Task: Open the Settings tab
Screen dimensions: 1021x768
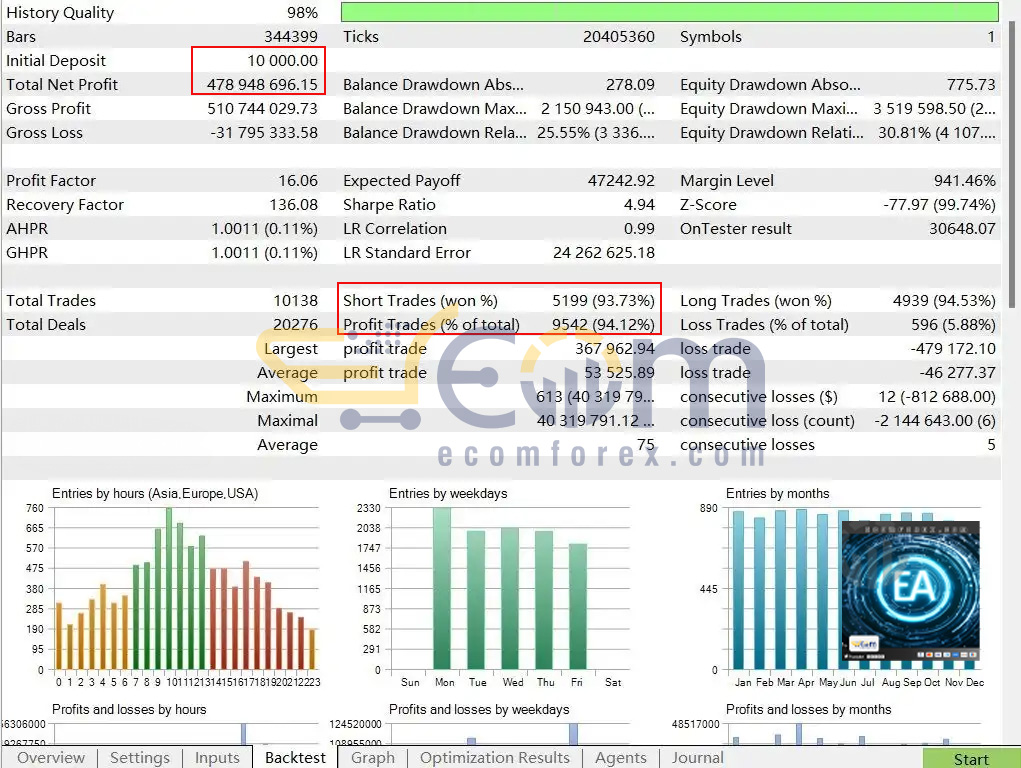Action: [x=139, y=758]
